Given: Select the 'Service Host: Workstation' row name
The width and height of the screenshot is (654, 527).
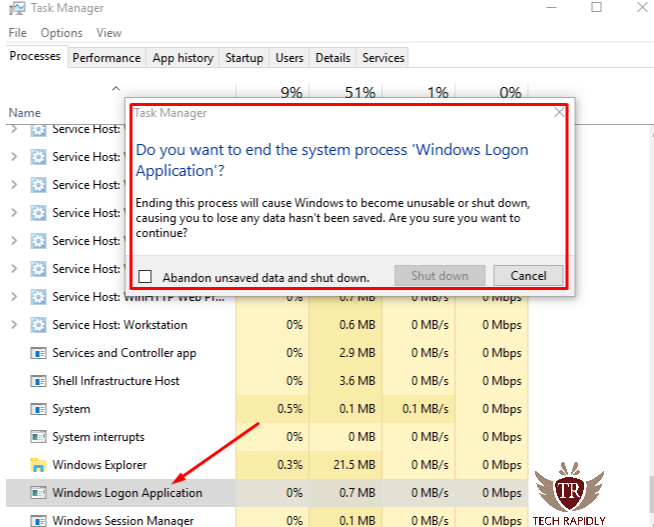Looking at the screenshot, I should pyautogui.click(x=120, y=325).
